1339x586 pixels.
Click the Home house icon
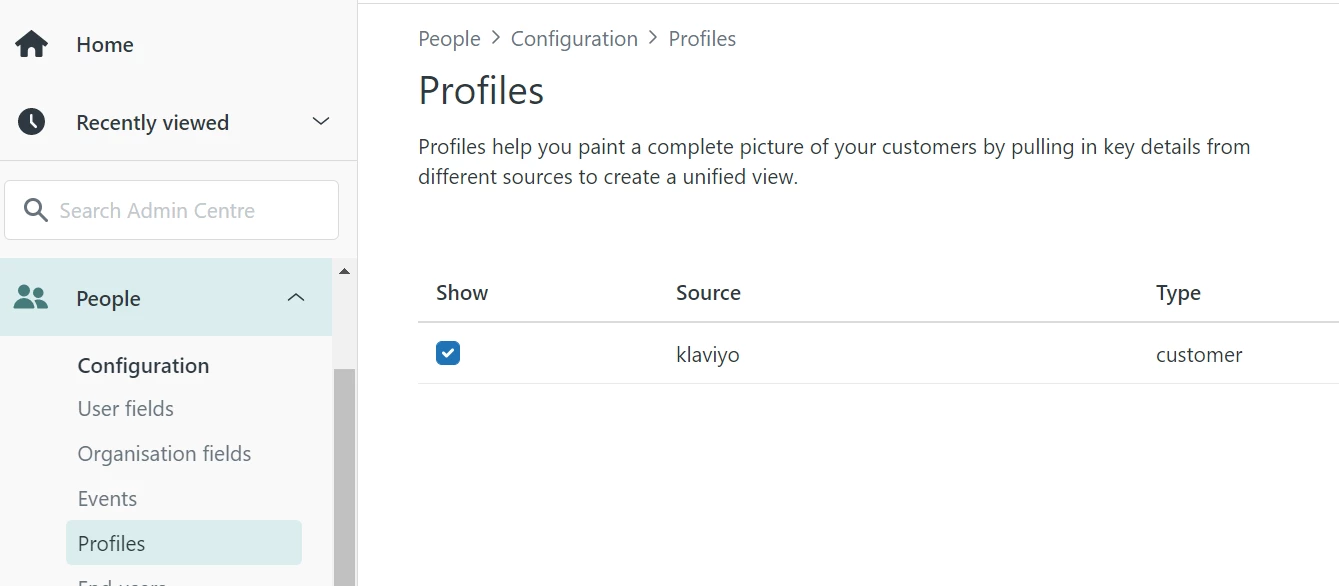(x=32, y=45)
